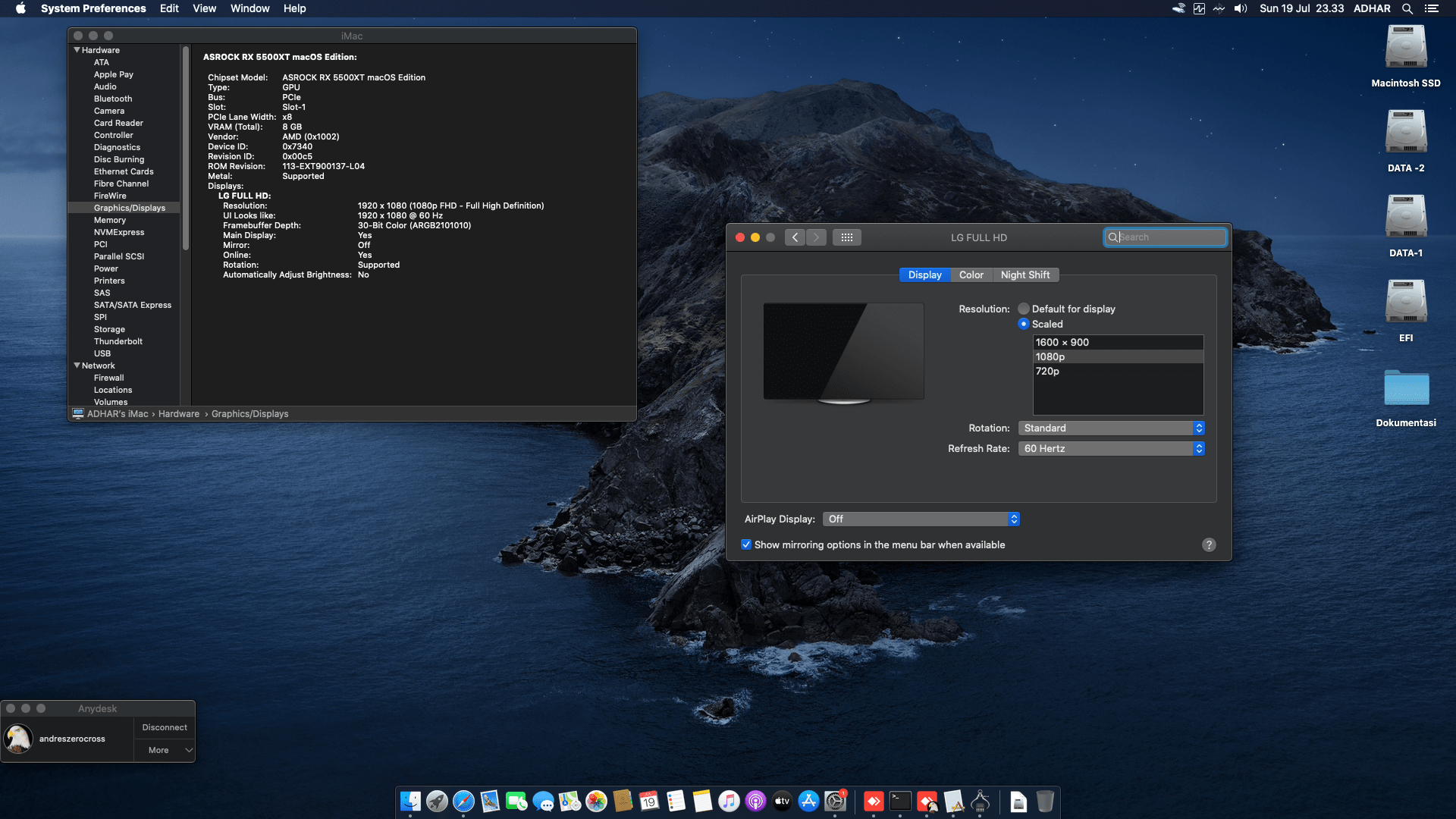This screenshot has width=1456, height=819.
Task: Open the AirPlay Display dropdown
Action: point(921,519)
